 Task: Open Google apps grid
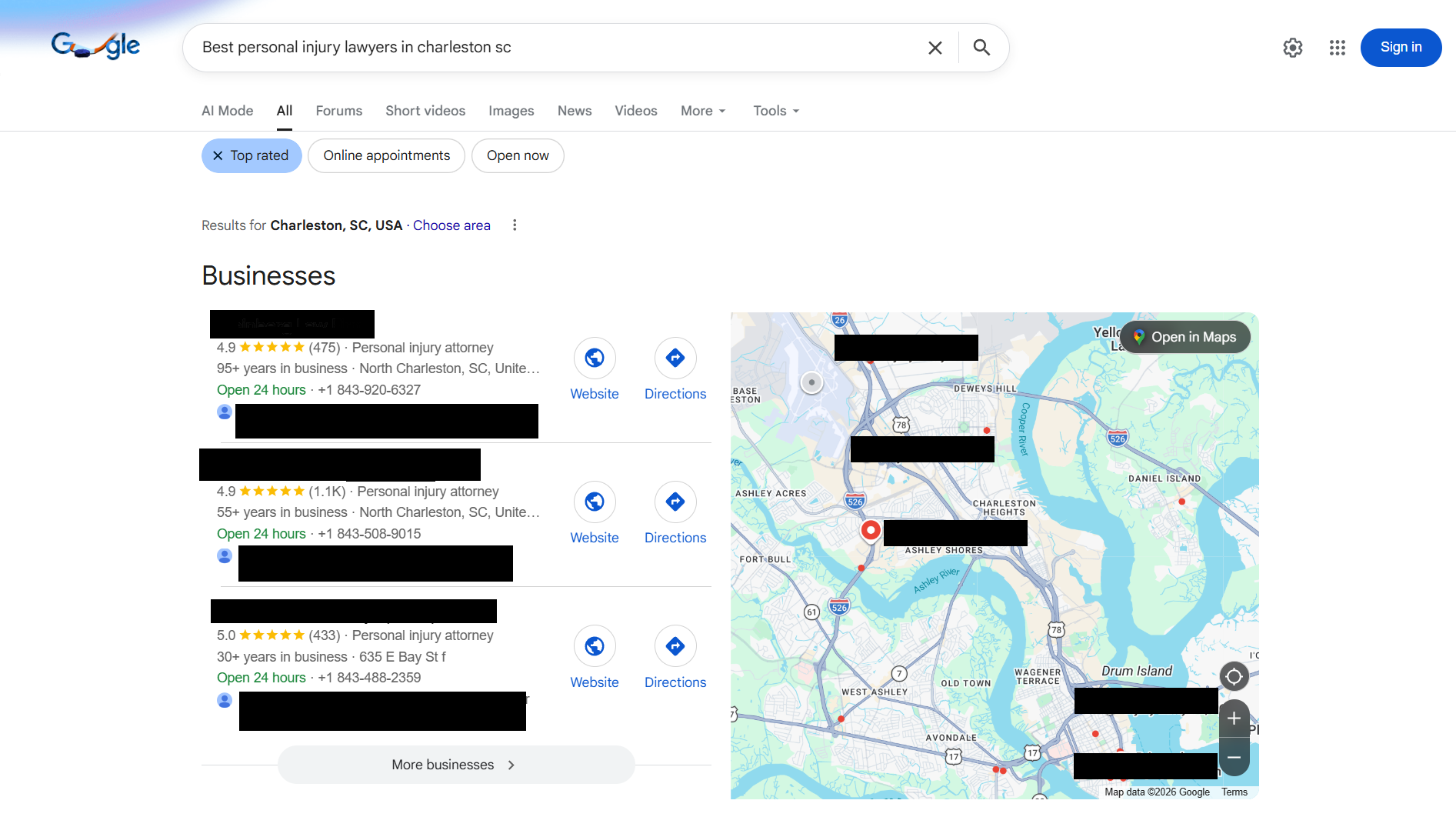(1337, 47)
